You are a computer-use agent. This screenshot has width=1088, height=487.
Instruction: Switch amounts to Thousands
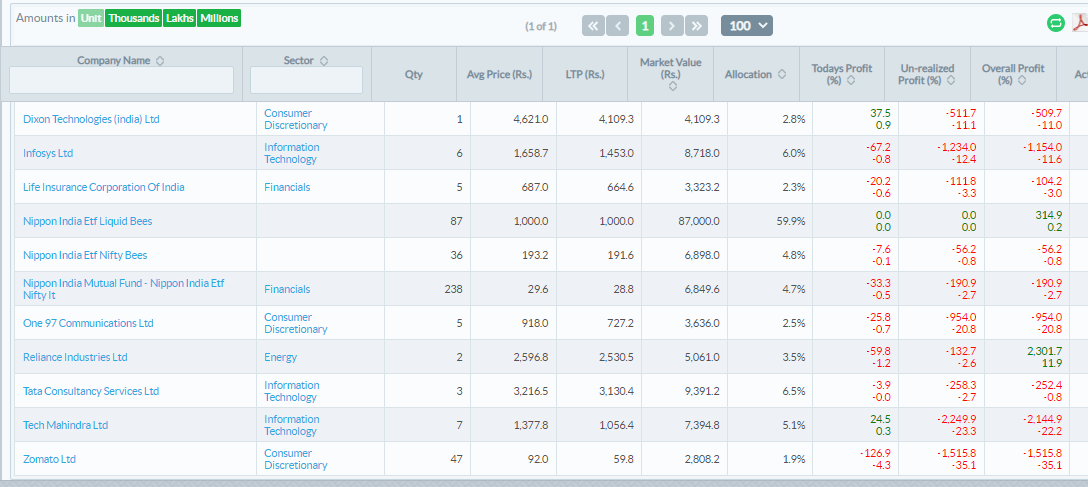(x=133, y=18)
